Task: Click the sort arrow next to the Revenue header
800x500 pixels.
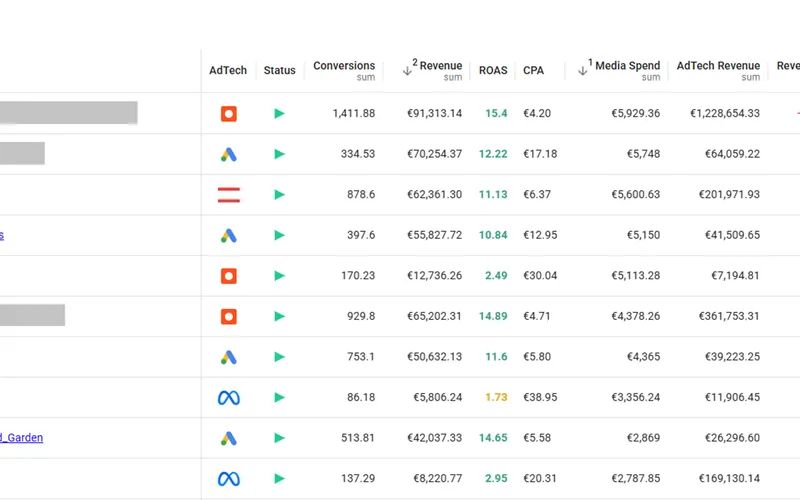Action: tap(407, 71)
